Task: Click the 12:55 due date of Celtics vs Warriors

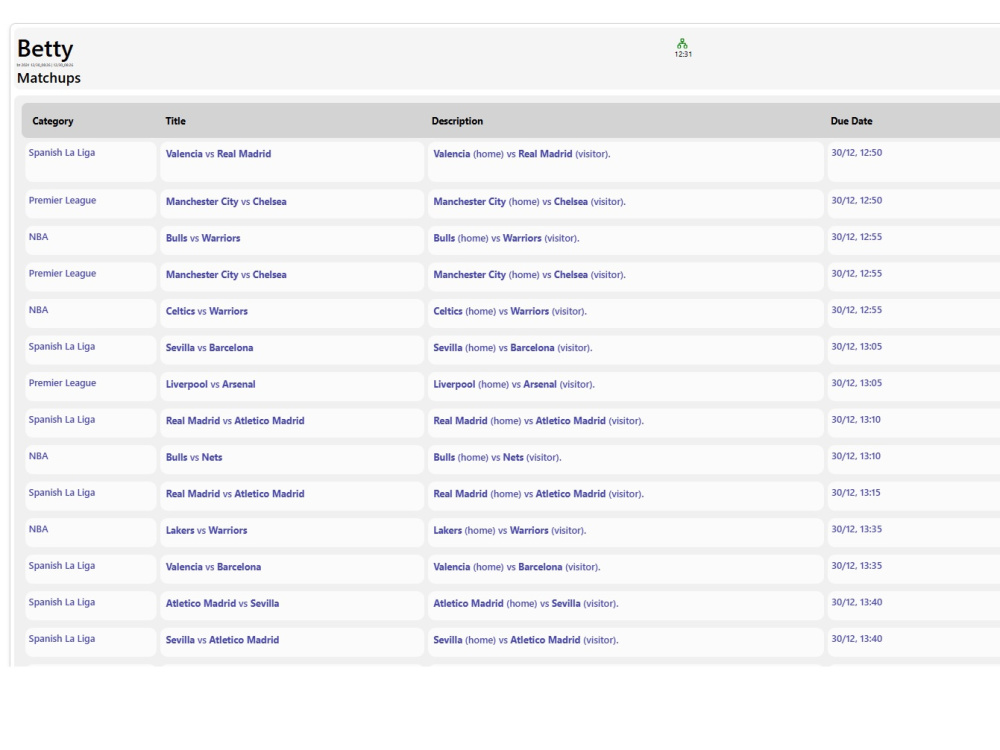Action: point(857,310)
